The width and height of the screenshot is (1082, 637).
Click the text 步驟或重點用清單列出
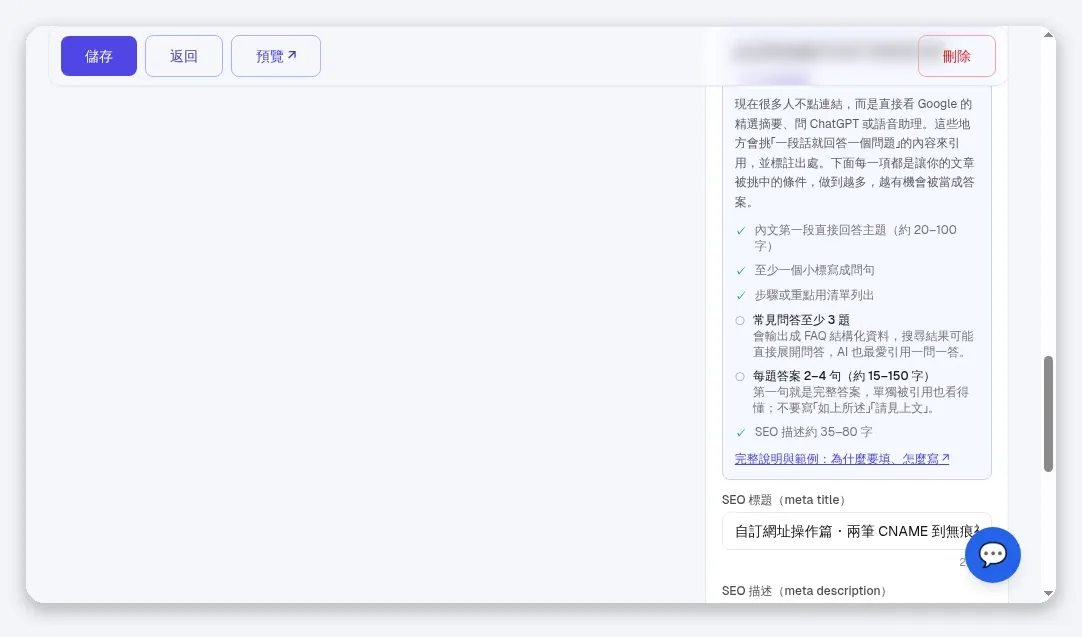click(x=814, y=295)
